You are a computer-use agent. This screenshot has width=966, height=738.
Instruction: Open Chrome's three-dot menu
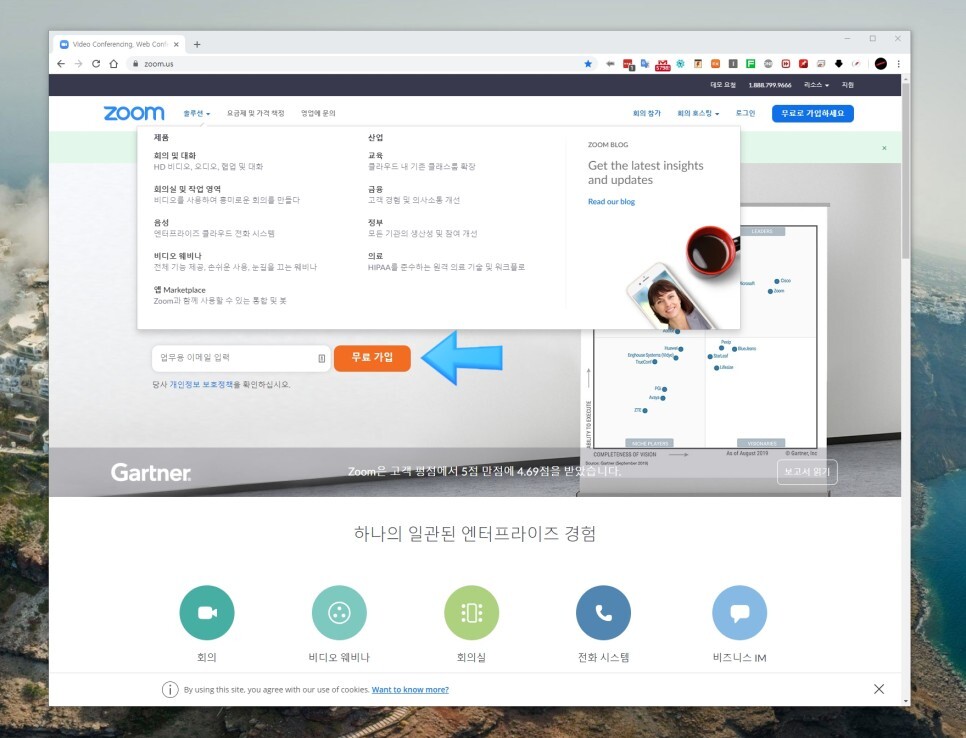pyautogui.click(x=898, y=63)
